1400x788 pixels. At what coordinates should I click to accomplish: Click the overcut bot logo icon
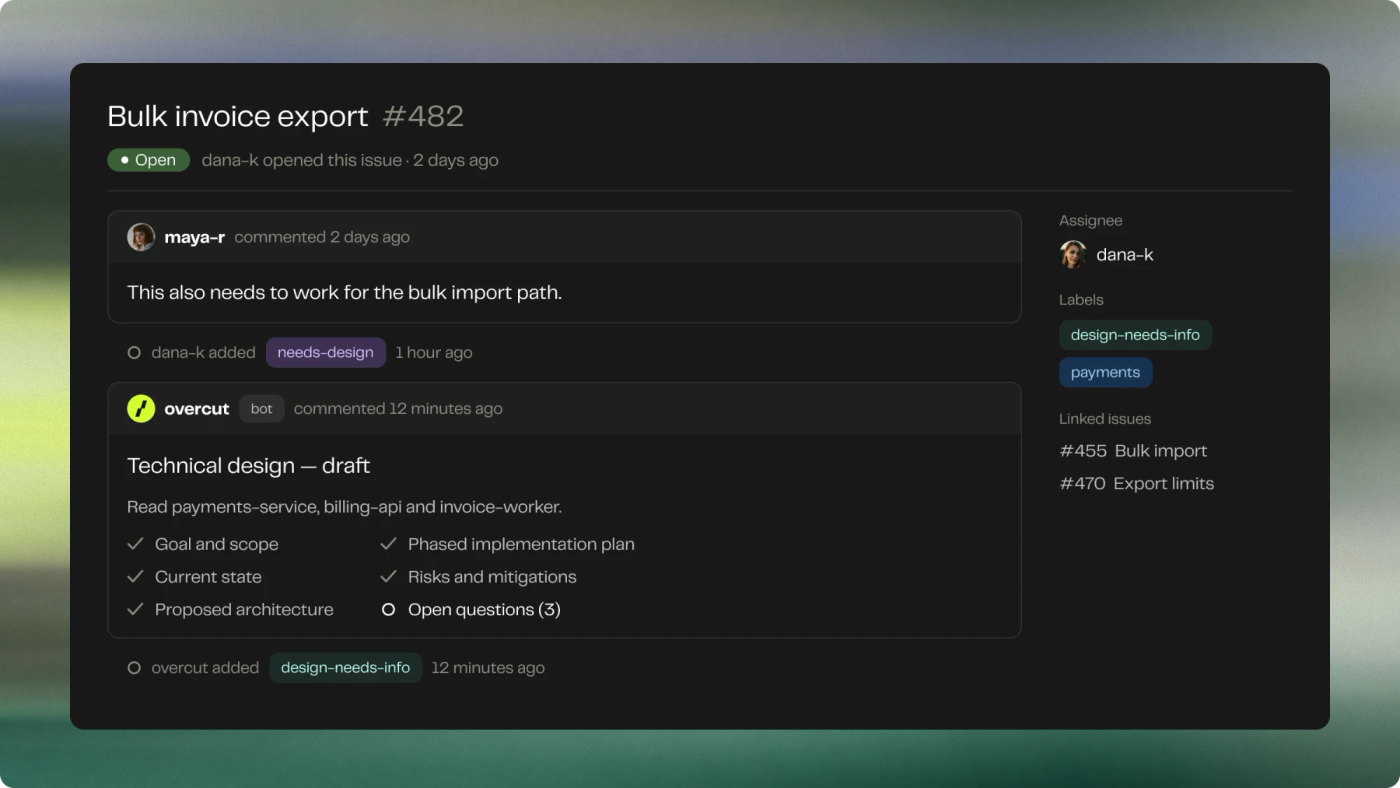[141, 408]
